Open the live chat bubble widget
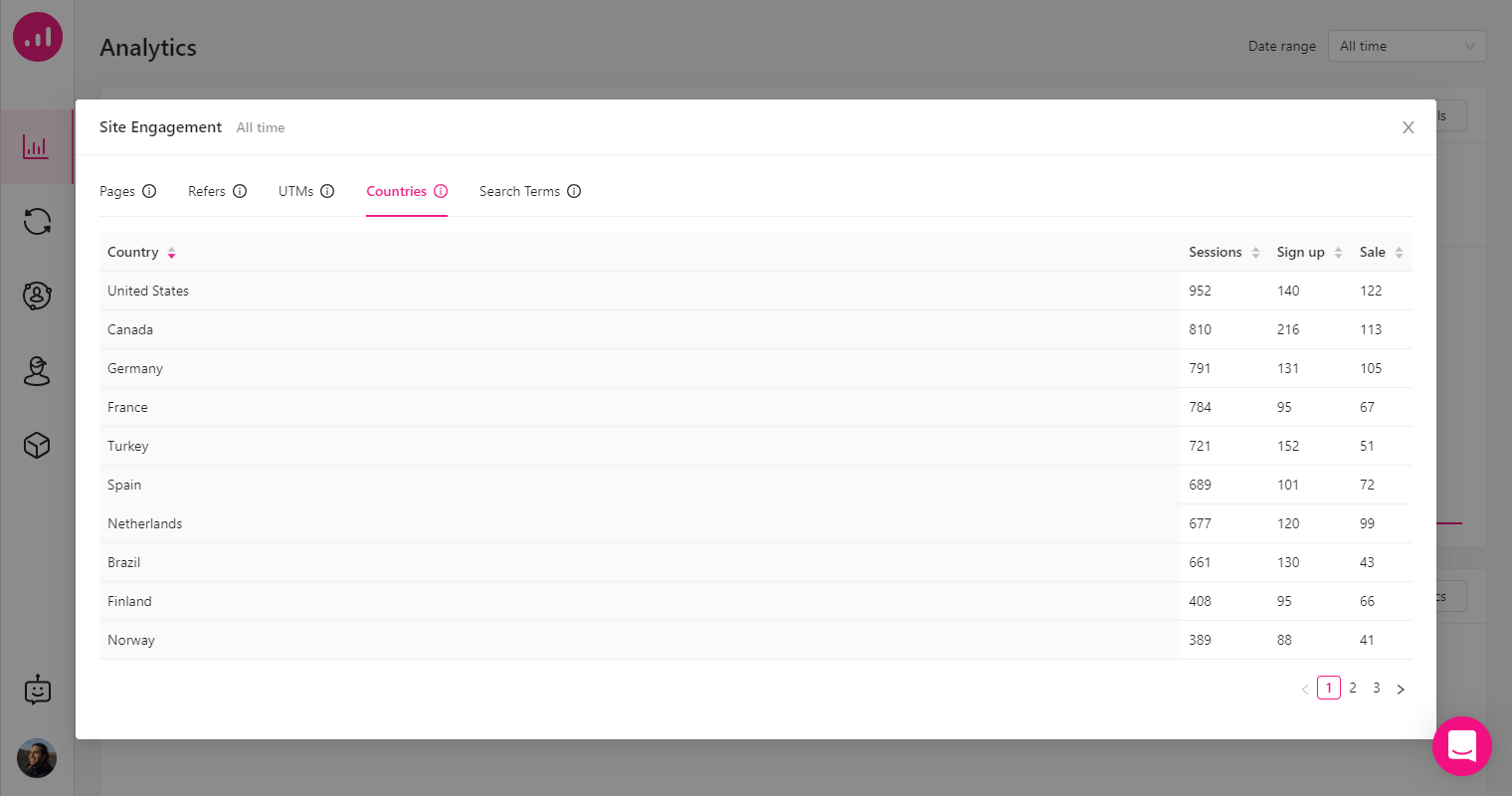 coord(1461,746)
